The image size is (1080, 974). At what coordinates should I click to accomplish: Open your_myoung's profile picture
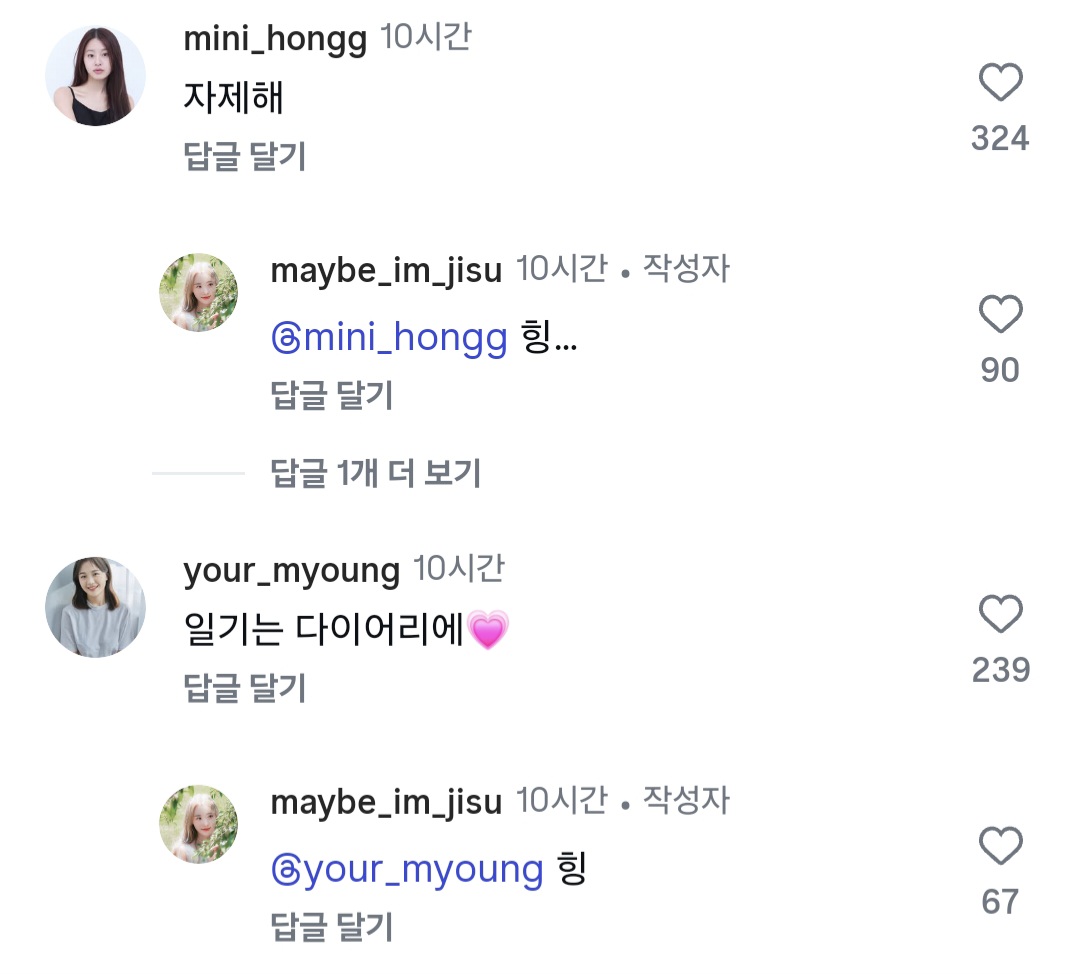click(x=96, y=607)
